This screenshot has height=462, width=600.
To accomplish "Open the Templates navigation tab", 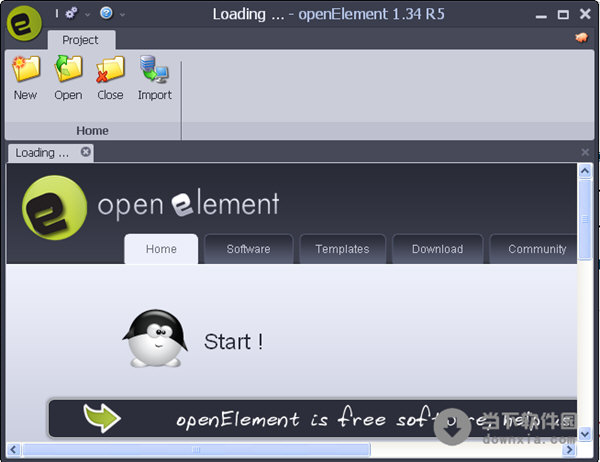I will [342, 249].
